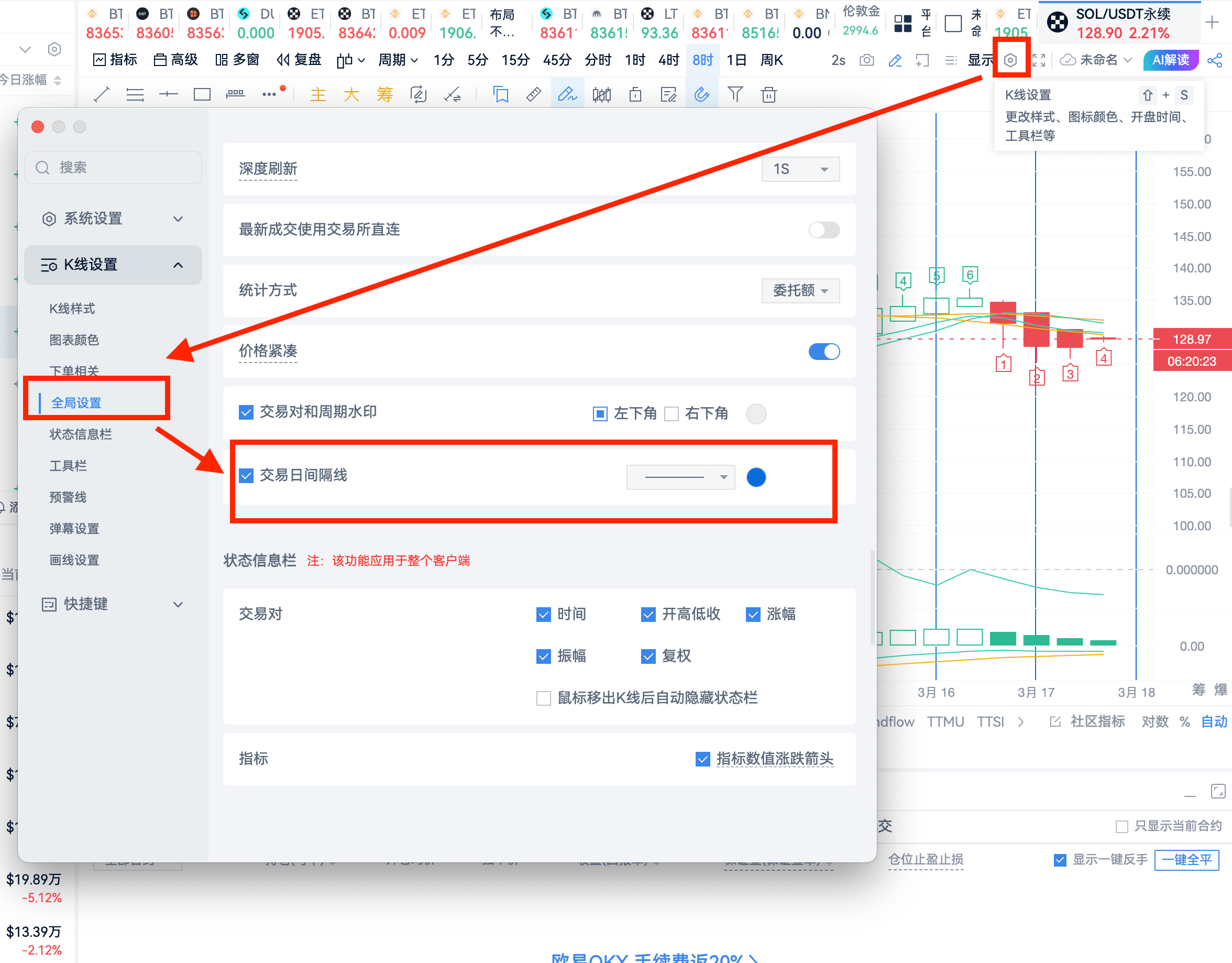This screenshot has height=963, width=1232.
Task: Click the filter funnel icon
Action: 735,94
